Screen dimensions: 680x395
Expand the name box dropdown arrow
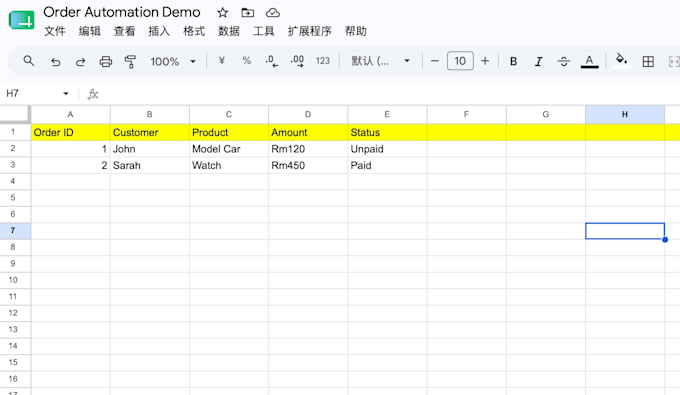(x=65, y=94)
